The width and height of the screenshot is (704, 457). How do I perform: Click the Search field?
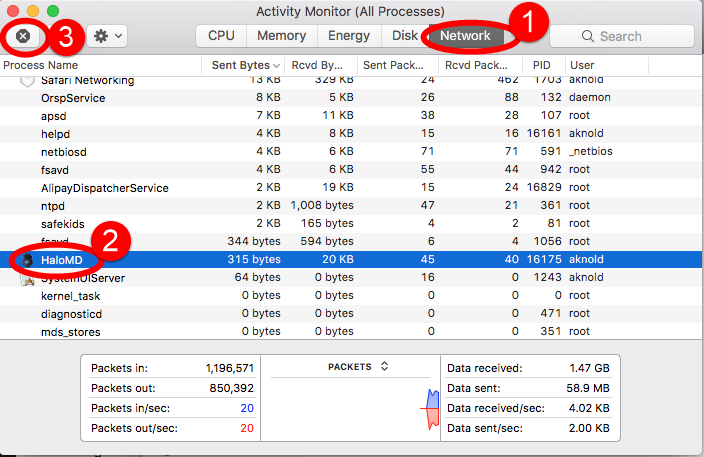tap(622, 36)
